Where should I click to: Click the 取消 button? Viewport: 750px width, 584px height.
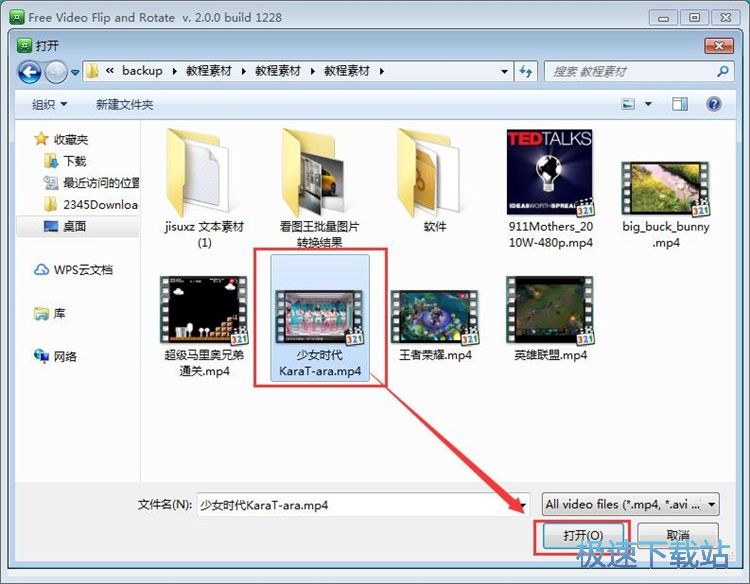678,535
